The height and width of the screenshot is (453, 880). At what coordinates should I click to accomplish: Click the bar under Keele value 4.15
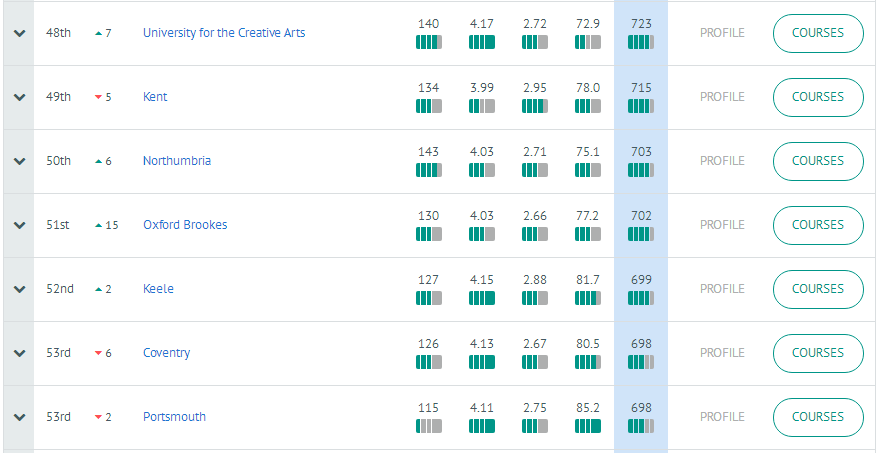pyautogui.click(x=482, y=298)
